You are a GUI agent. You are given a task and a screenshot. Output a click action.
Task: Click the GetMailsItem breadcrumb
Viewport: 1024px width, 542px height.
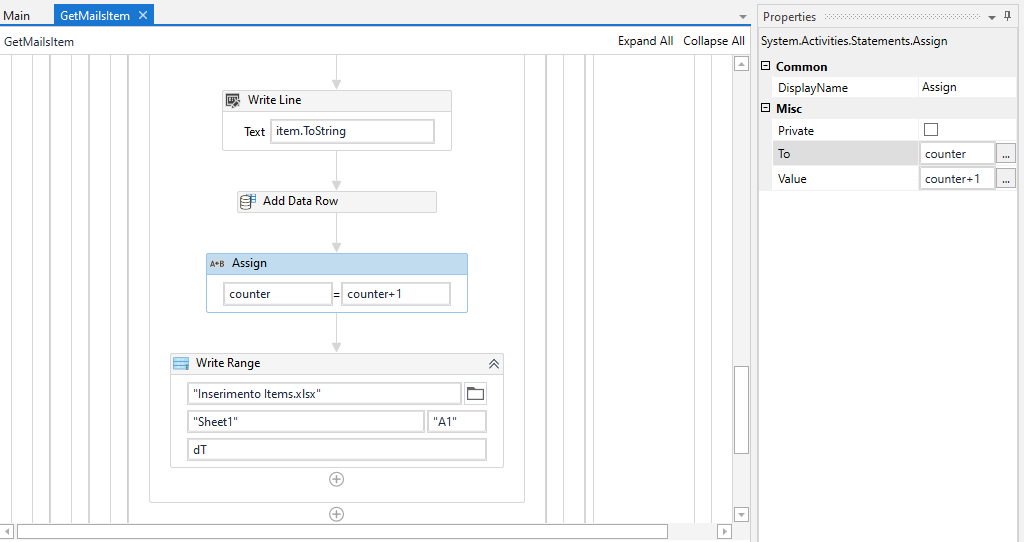[39, 42]
